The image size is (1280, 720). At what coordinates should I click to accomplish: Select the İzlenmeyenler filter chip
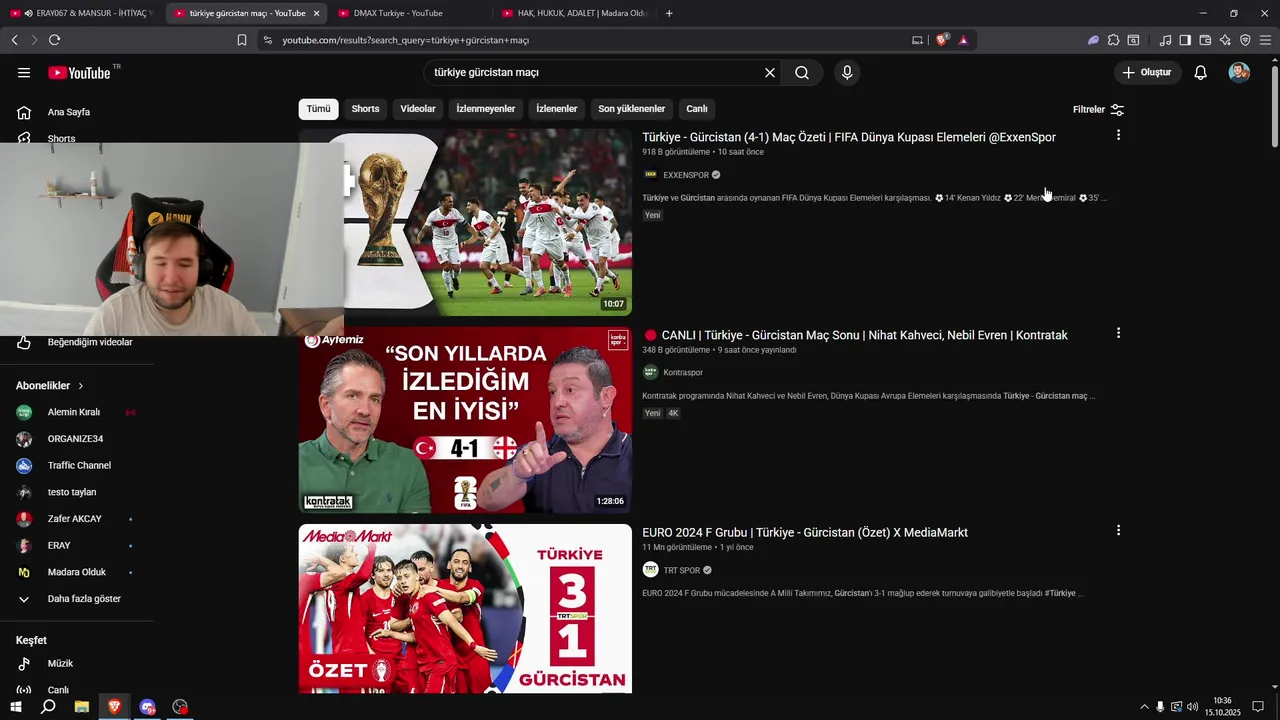486,109
